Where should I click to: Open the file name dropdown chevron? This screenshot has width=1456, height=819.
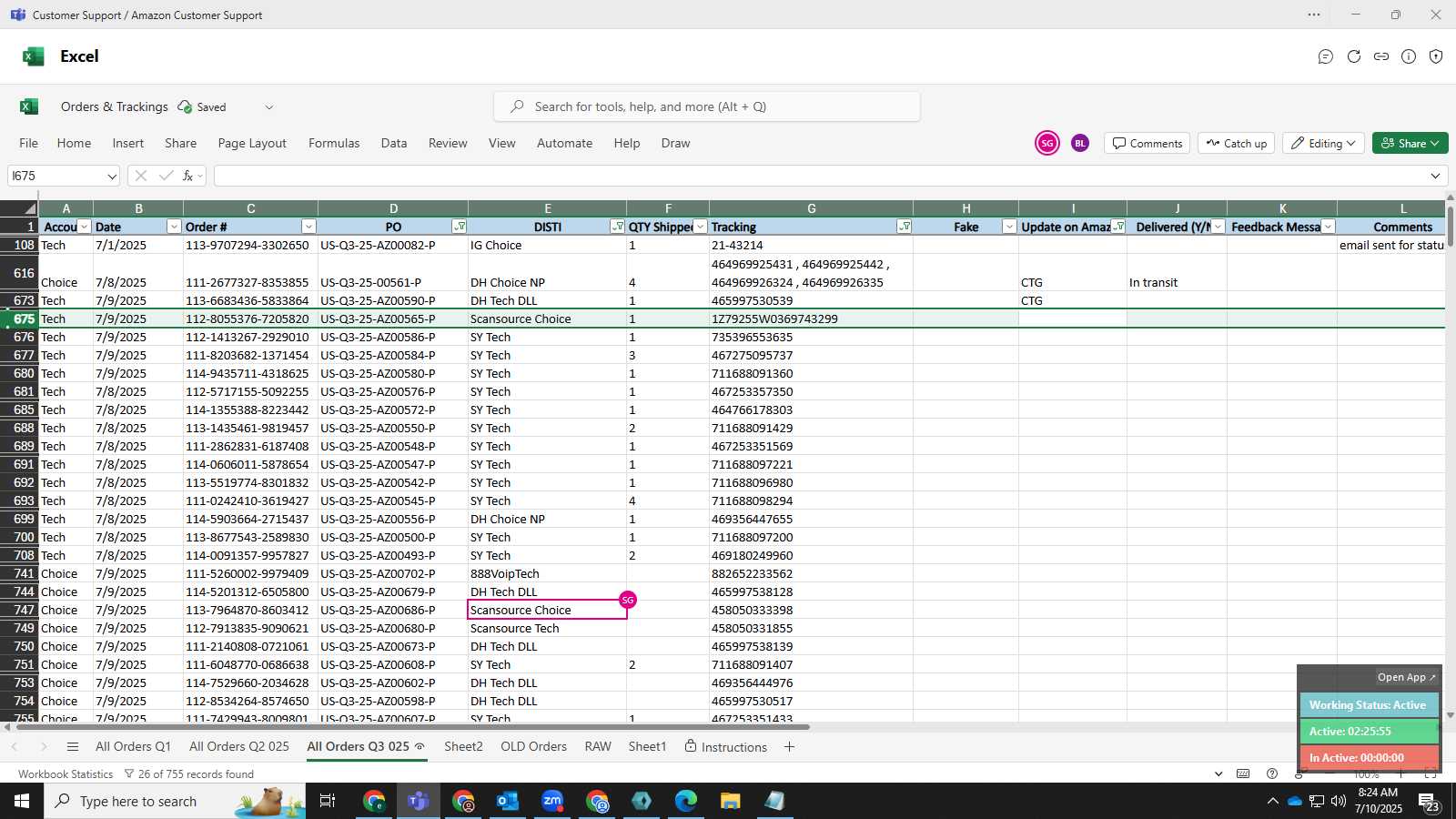(268, 106)
